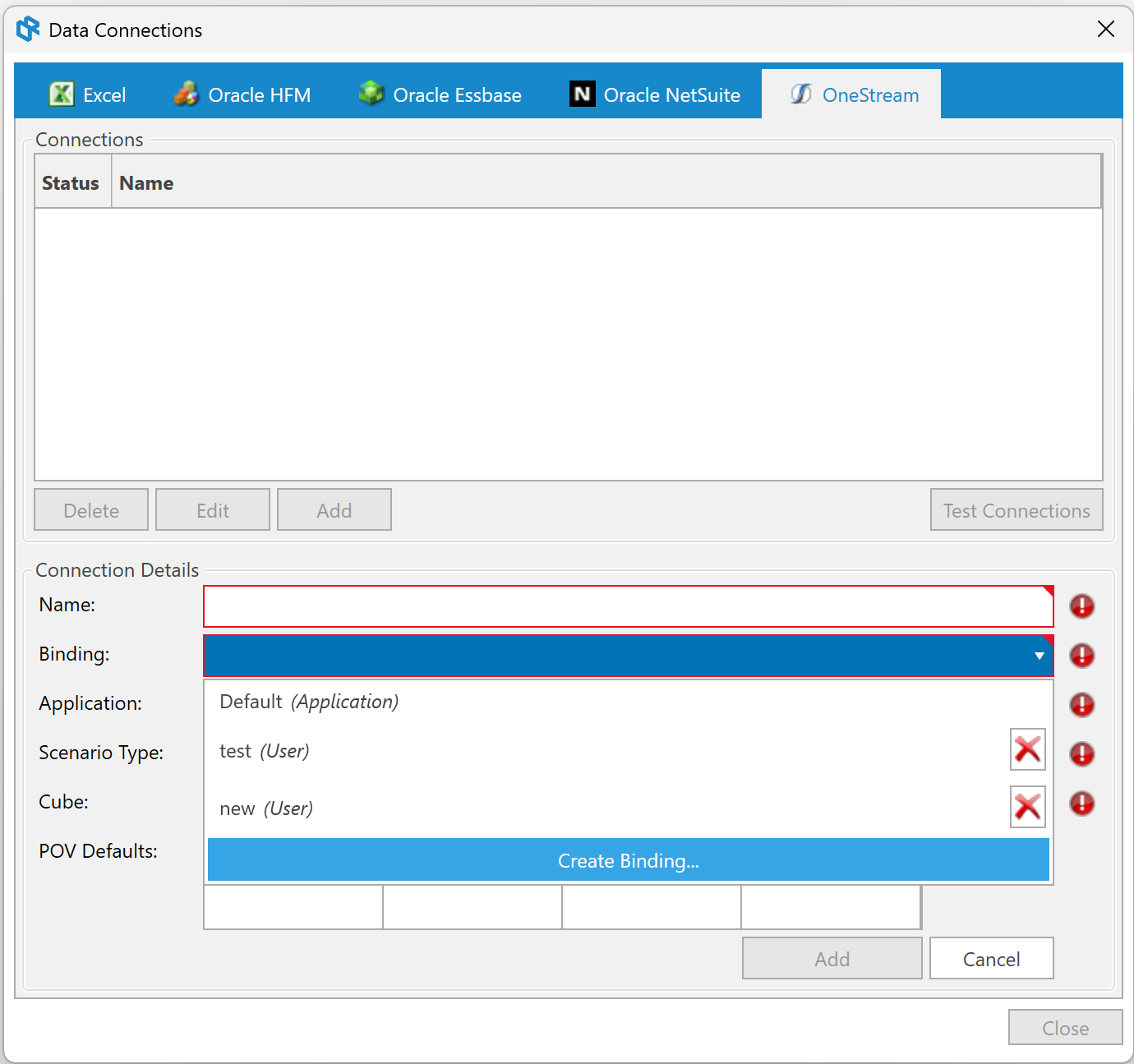The image size is (1134, 1064).
Task: Click the Name column header
Action: pyautogui.click(x=606, y=182)
